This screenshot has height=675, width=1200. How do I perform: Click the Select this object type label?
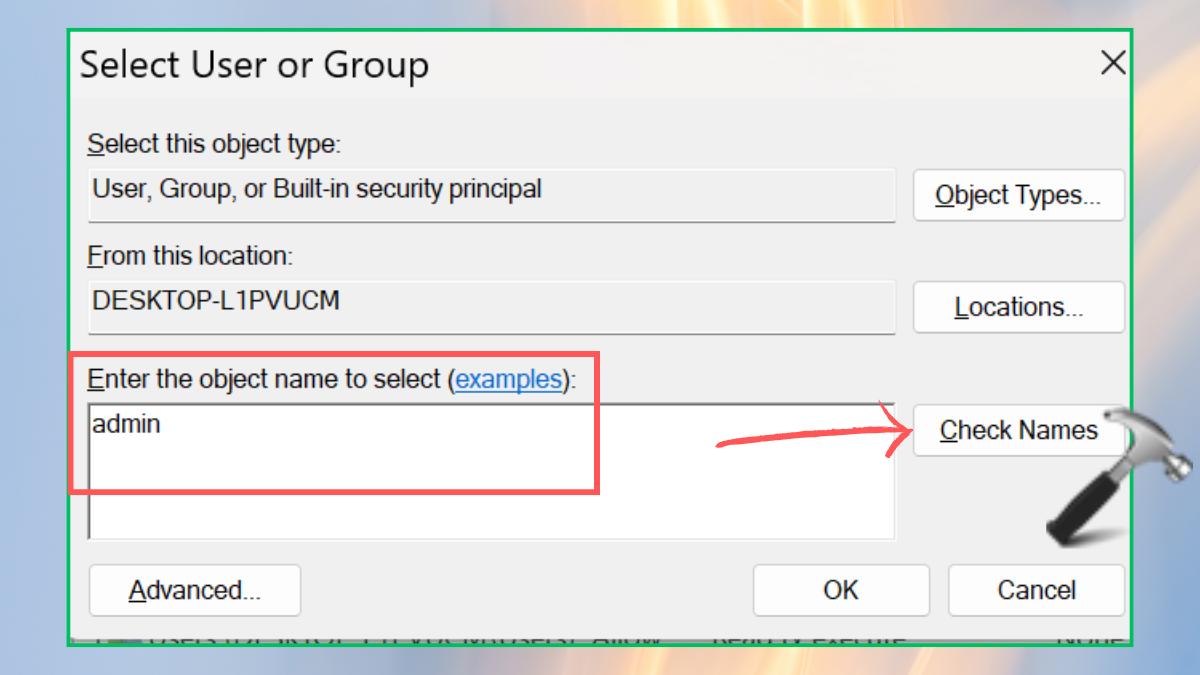click(x=214, y=144)
